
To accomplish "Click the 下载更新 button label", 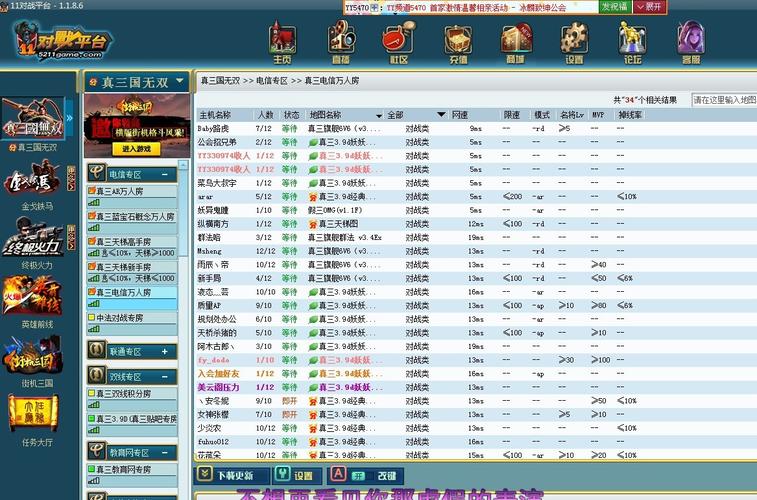I will [x=235, y=476].
